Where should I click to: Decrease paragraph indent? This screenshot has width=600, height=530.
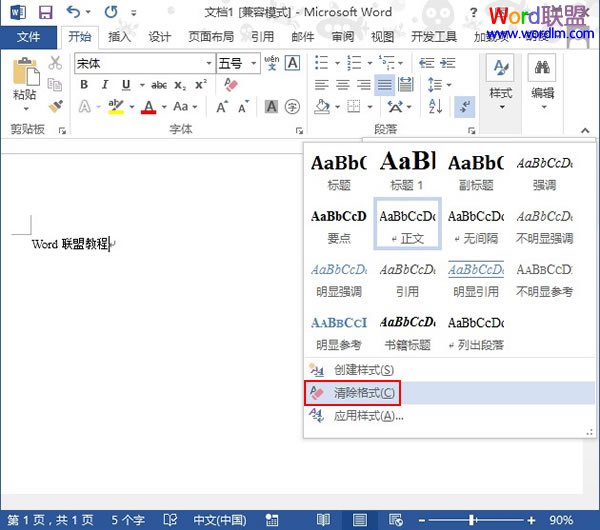(427, 63)
